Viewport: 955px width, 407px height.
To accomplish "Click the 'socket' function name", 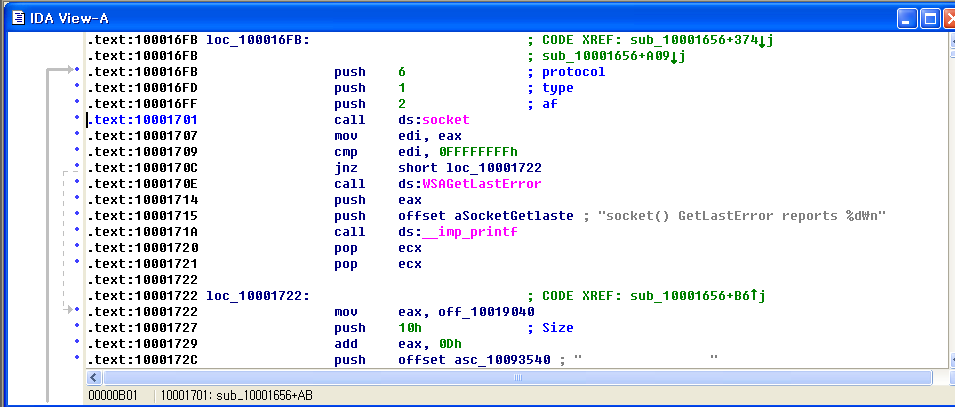I will pyautogui.click(x=446, y=119).
